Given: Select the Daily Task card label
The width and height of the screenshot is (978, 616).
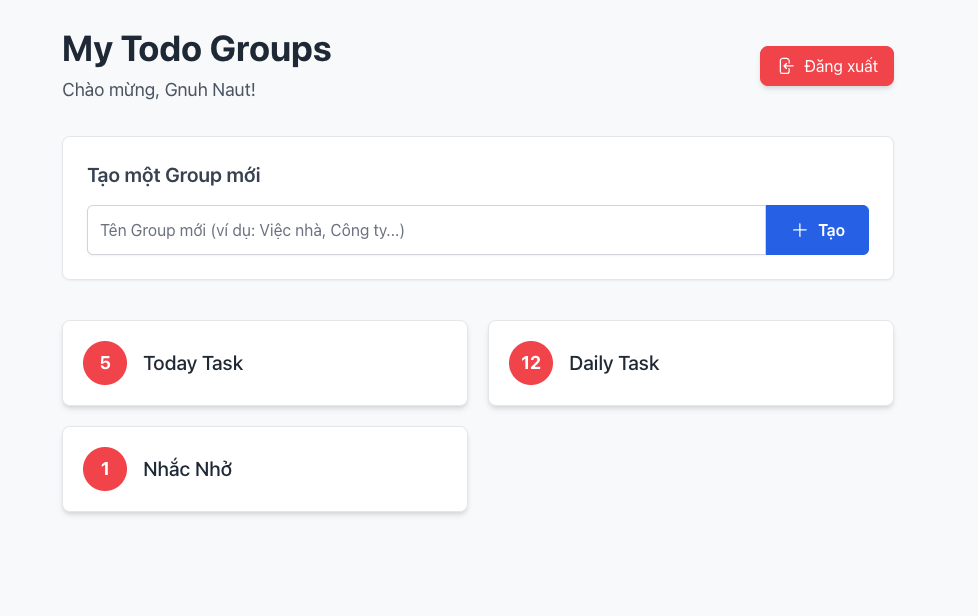Looking at the screenshot, I should pyautogui.click(x=614, y=363).
